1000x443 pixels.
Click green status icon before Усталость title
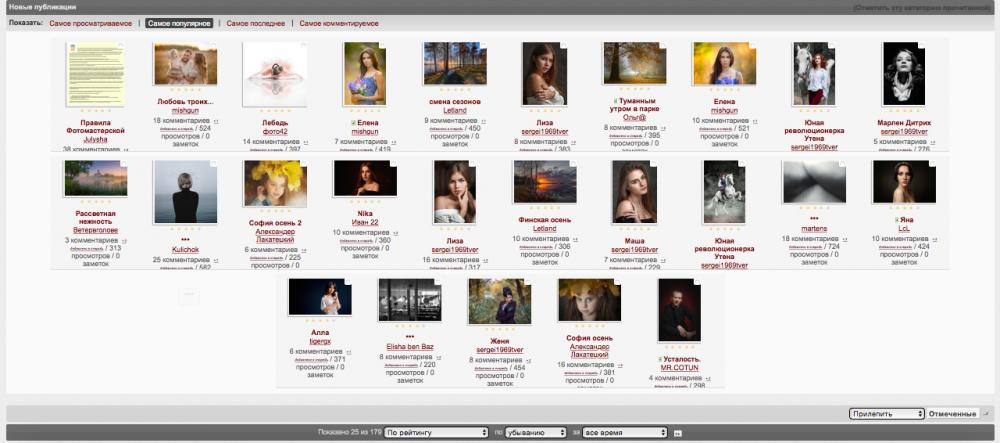coord(659,359)
